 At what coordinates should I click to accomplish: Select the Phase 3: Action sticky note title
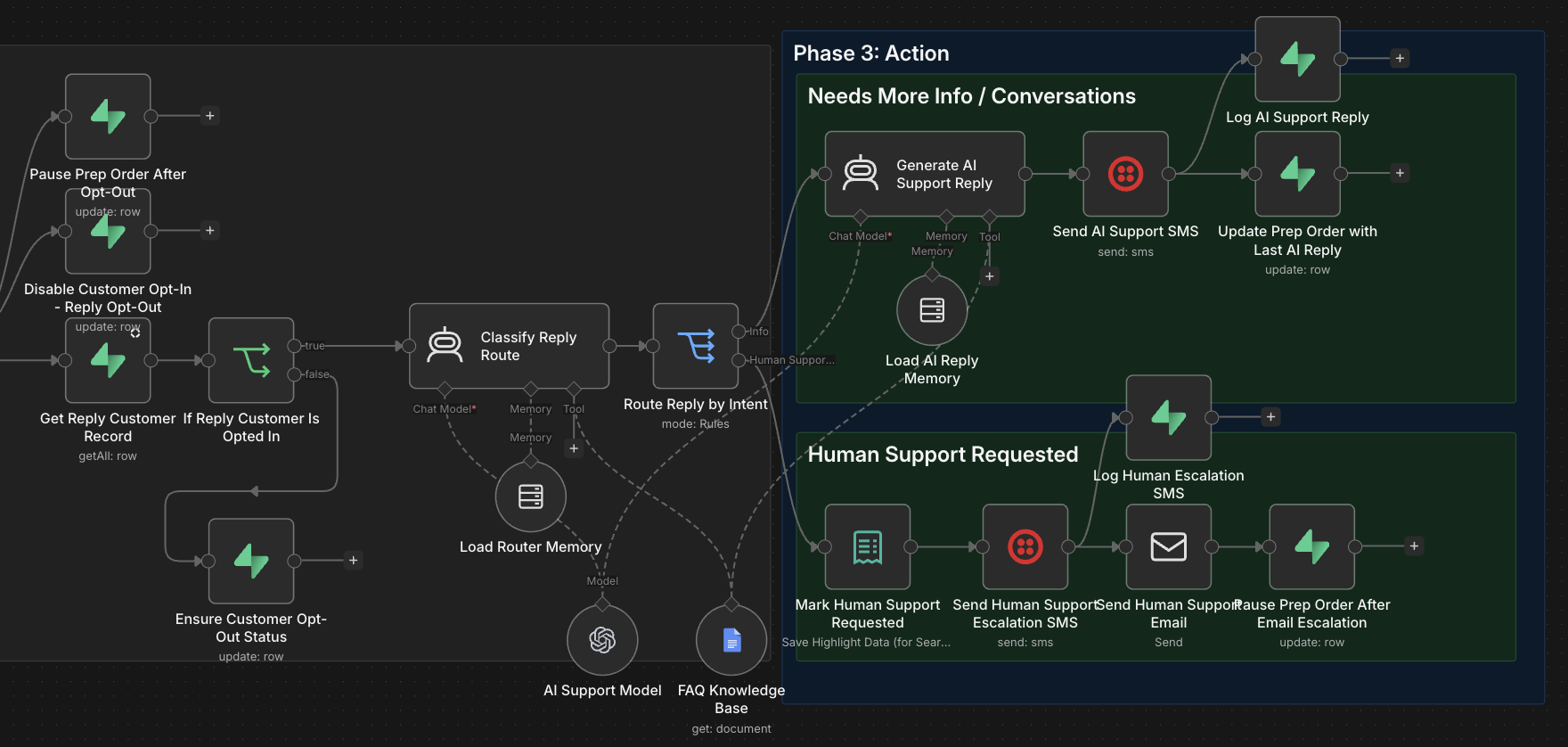871,53
